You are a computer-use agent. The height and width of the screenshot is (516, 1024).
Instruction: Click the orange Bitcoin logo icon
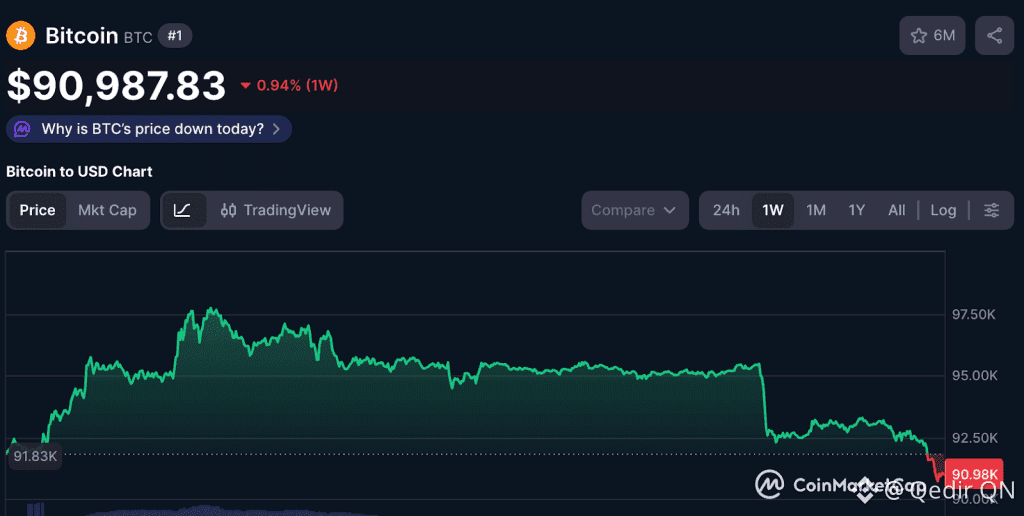[x=21, y=36]
